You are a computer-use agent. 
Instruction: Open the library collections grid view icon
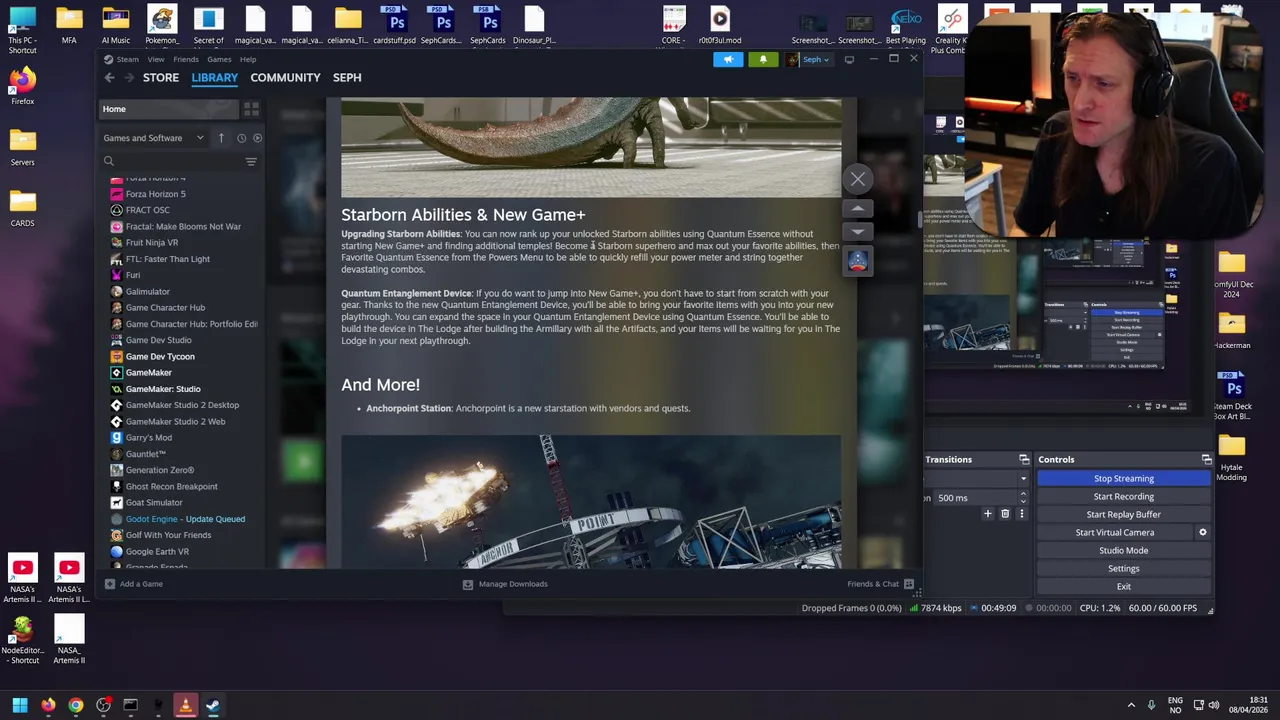pyautogui.click(x=251, y=109)
